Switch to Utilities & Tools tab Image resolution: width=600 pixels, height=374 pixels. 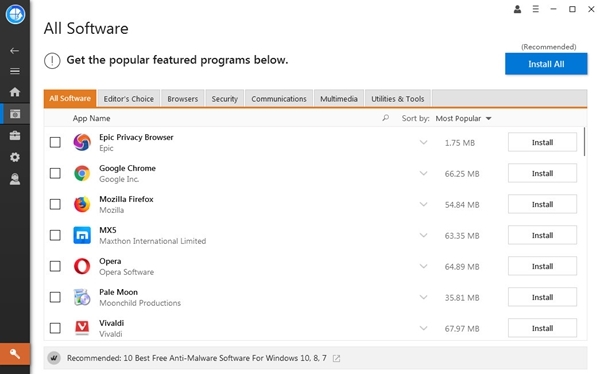(x=398, y=99)
